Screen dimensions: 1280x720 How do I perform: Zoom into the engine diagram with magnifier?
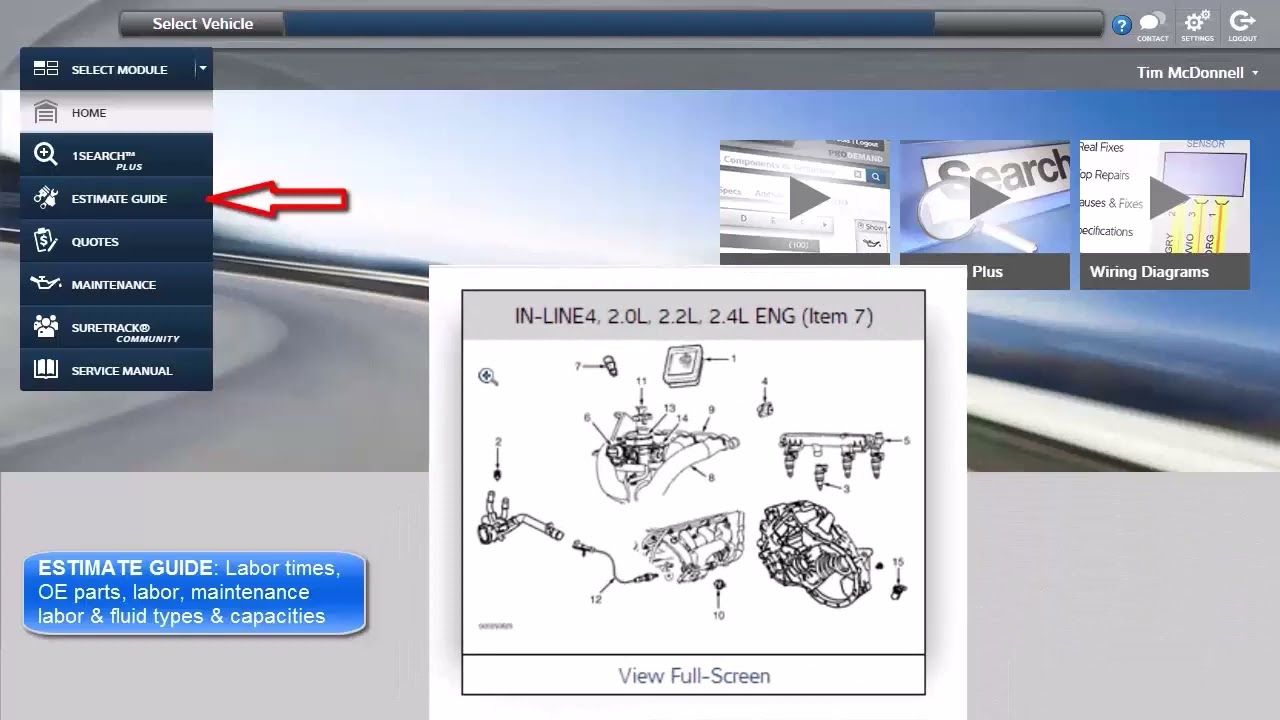click(x=488, y=377)
